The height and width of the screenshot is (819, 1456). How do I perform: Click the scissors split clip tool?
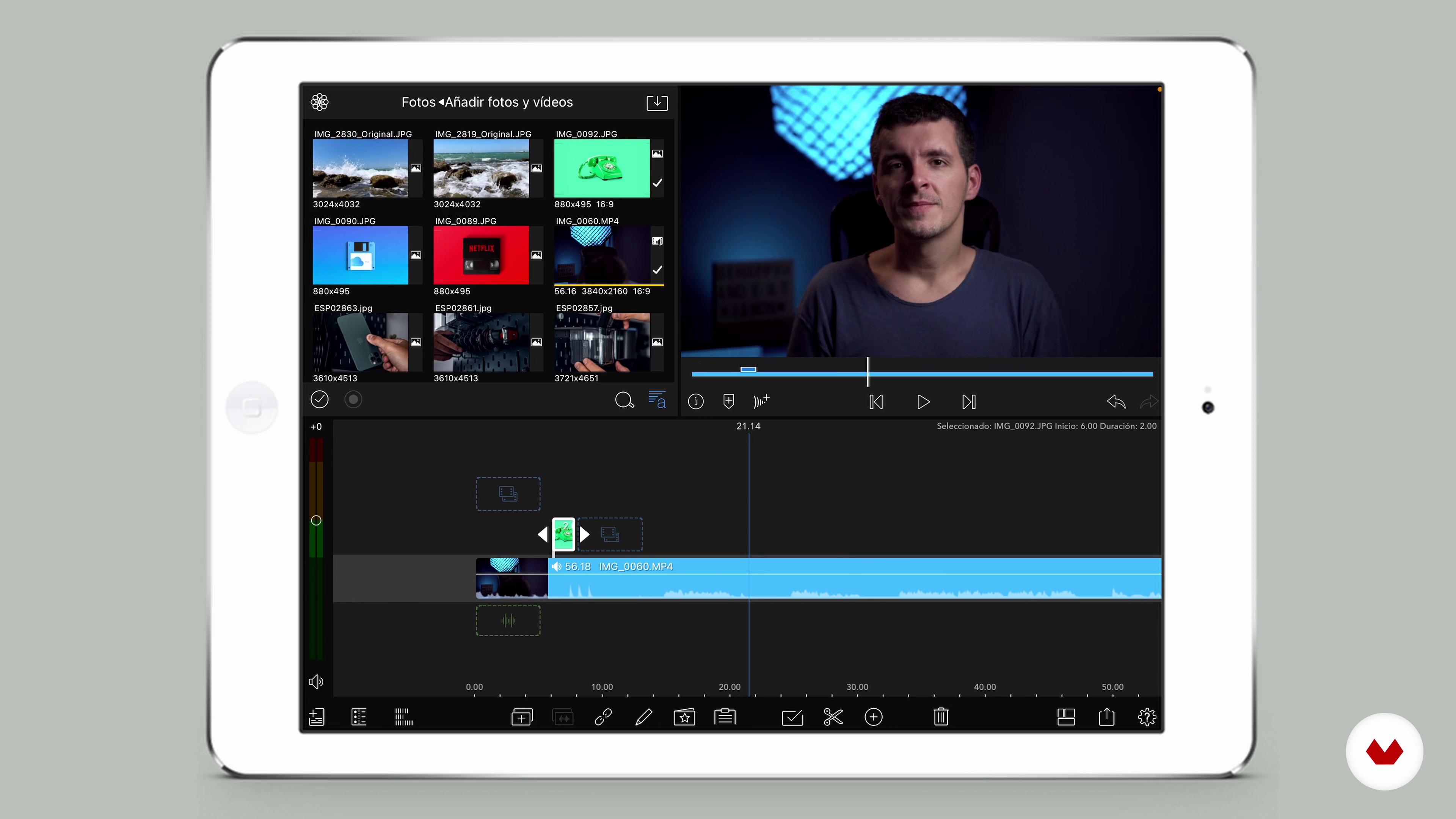click(833, 717)
